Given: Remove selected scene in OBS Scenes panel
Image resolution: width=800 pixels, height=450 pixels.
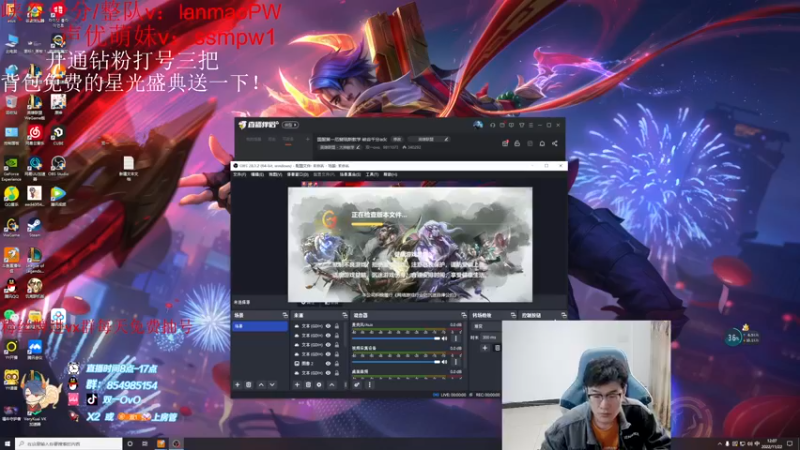Looking at the screenshot, I should tap(248, 385).
